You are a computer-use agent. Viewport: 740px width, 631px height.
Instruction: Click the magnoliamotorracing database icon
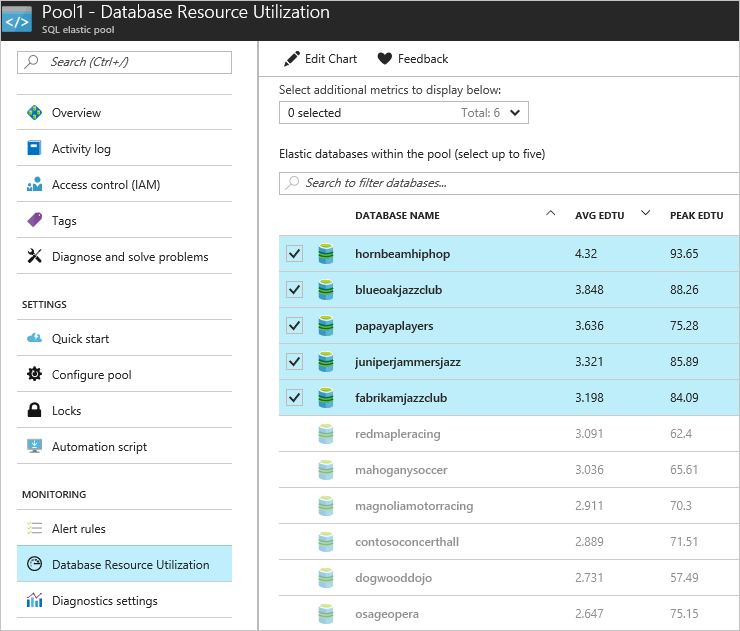[326, 505]
